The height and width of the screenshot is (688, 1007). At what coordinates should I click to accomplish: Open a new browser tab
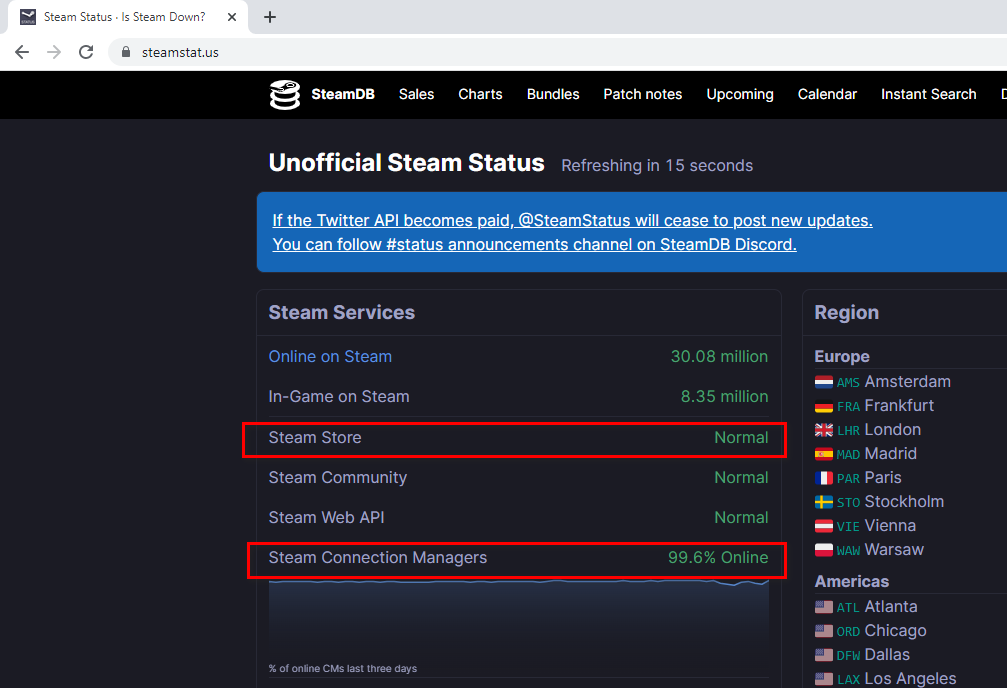[x=270, y=17]
